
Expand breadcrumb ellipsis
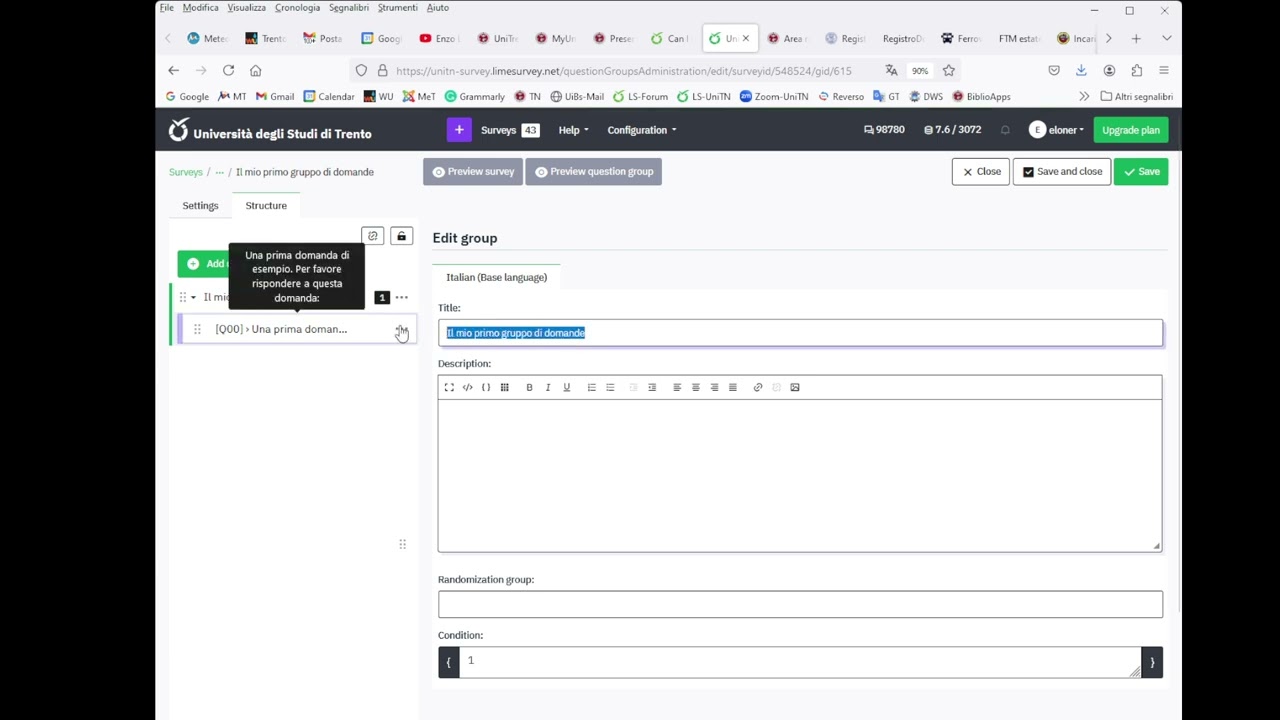(x=219, y=172)
